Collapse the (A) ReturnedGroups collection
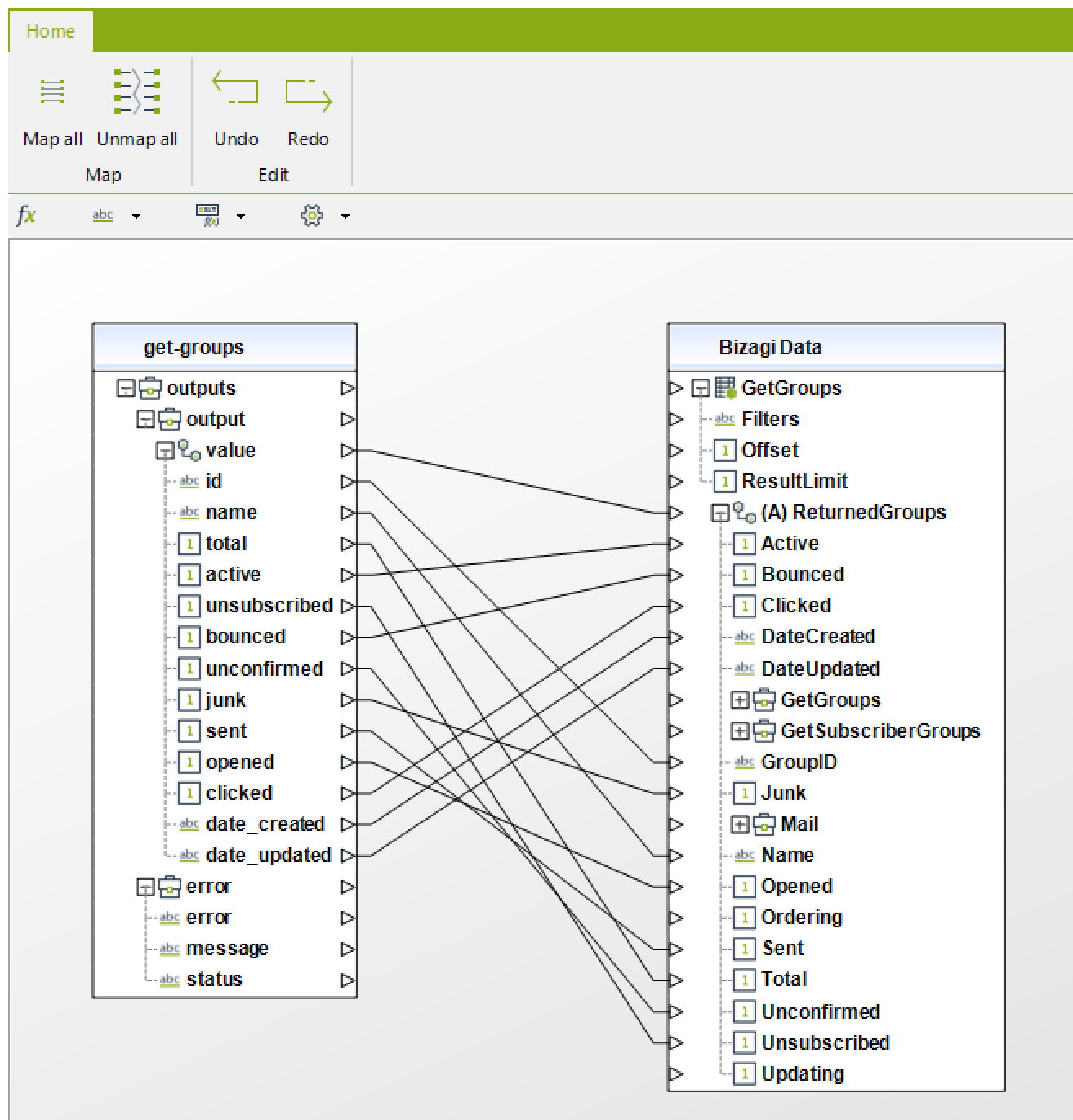The height and width of the screenshot is (1120, 1073). 720,513
